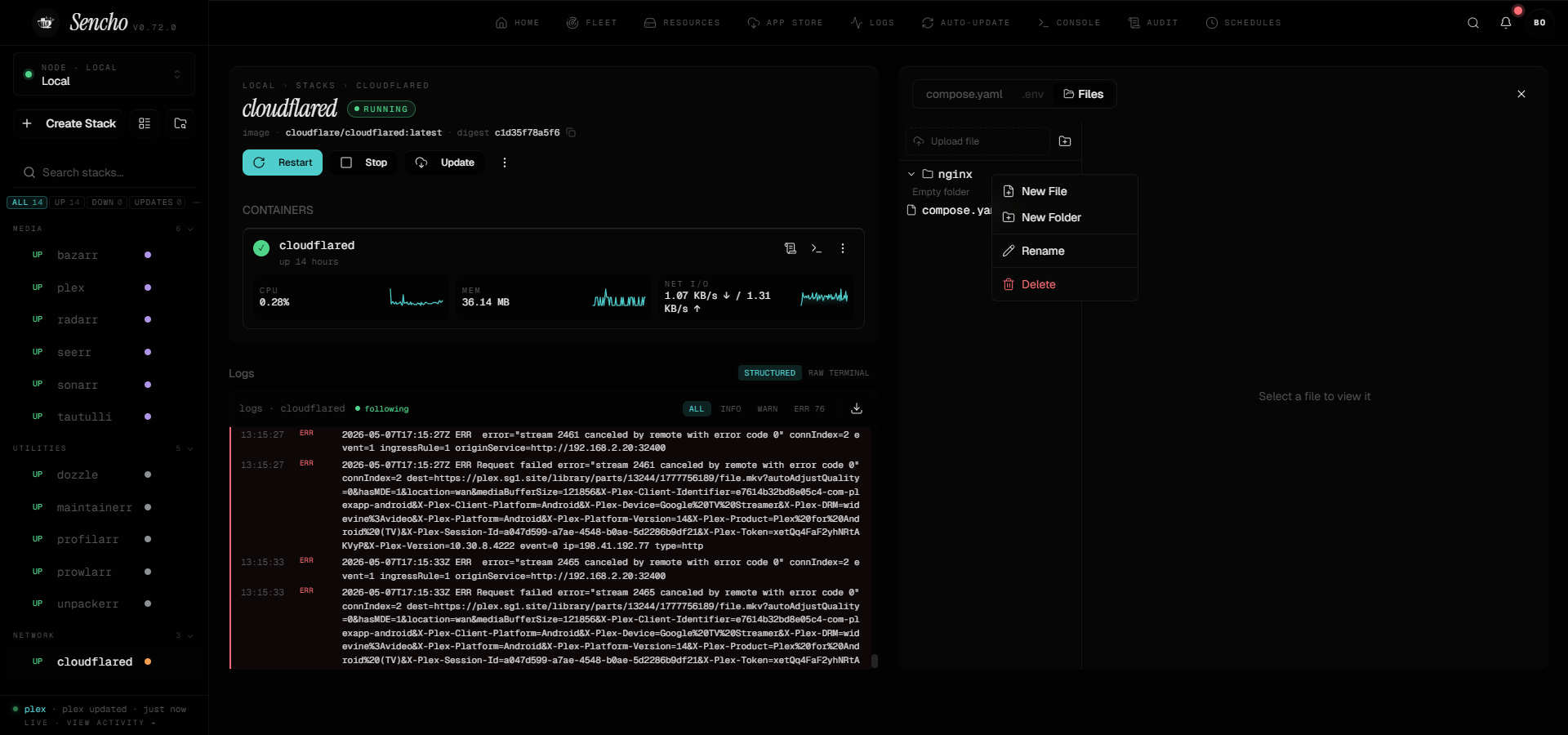The height and width of the screenshot is (735, 1568).
Task: Click the memory usage sparkline chart
Action: (619, 296)
